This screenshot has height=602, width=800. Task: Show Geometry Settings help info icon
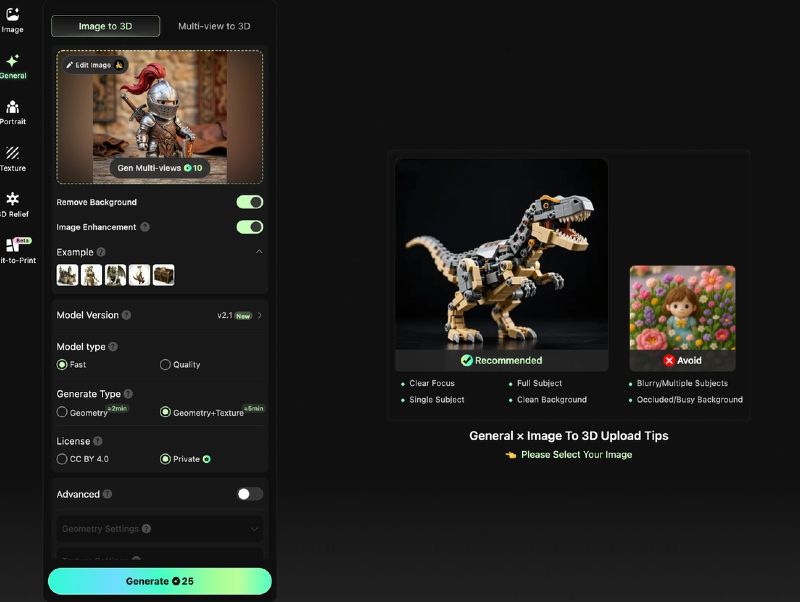(146, 529)
